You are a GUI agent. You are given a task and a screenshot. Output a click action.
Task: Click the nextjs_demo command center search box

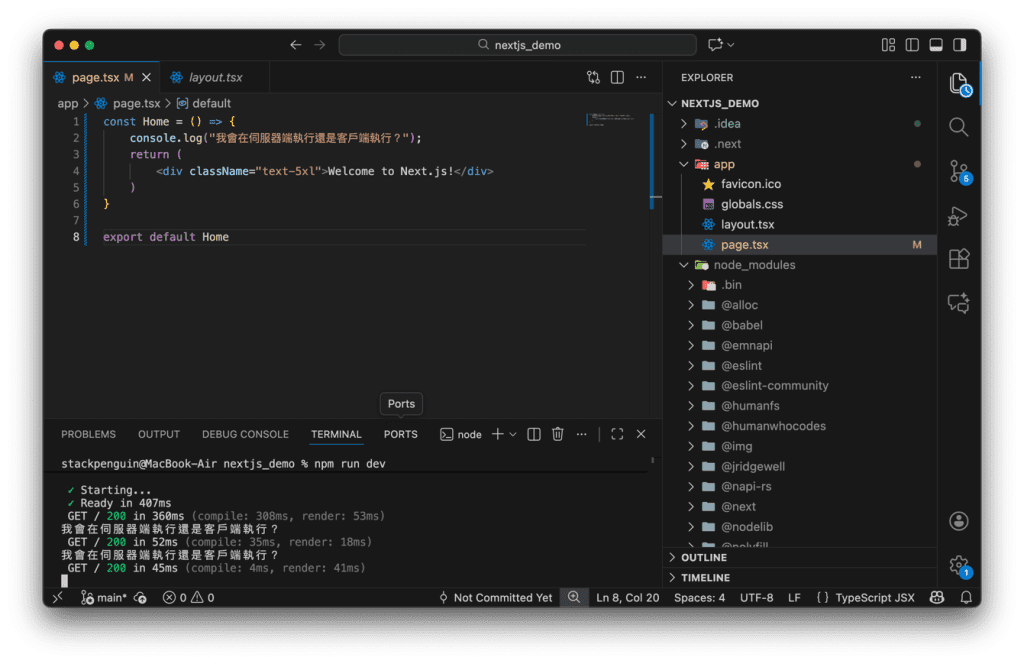[x=517, y=45]
